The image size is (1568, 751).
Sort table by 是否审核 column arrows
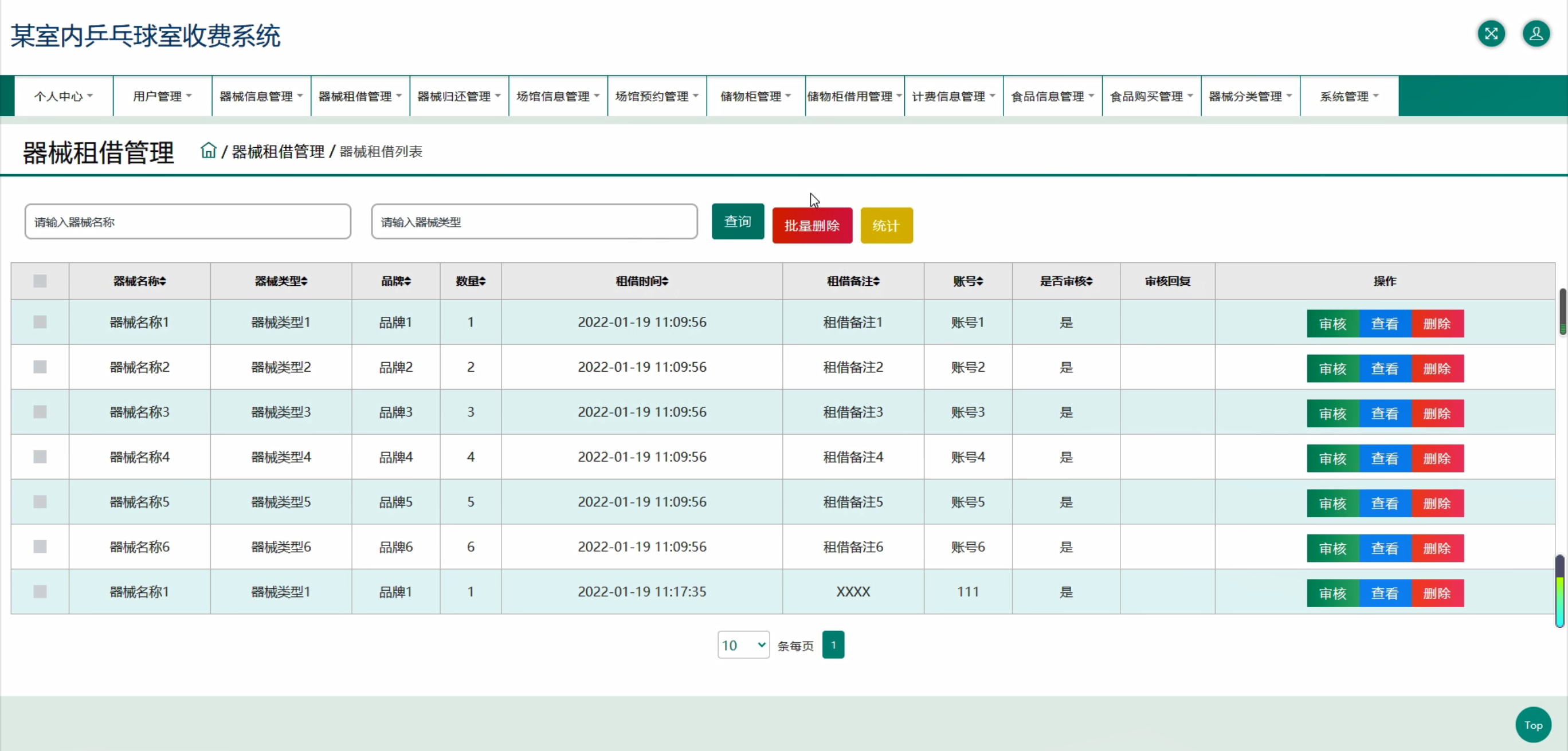1089,281
